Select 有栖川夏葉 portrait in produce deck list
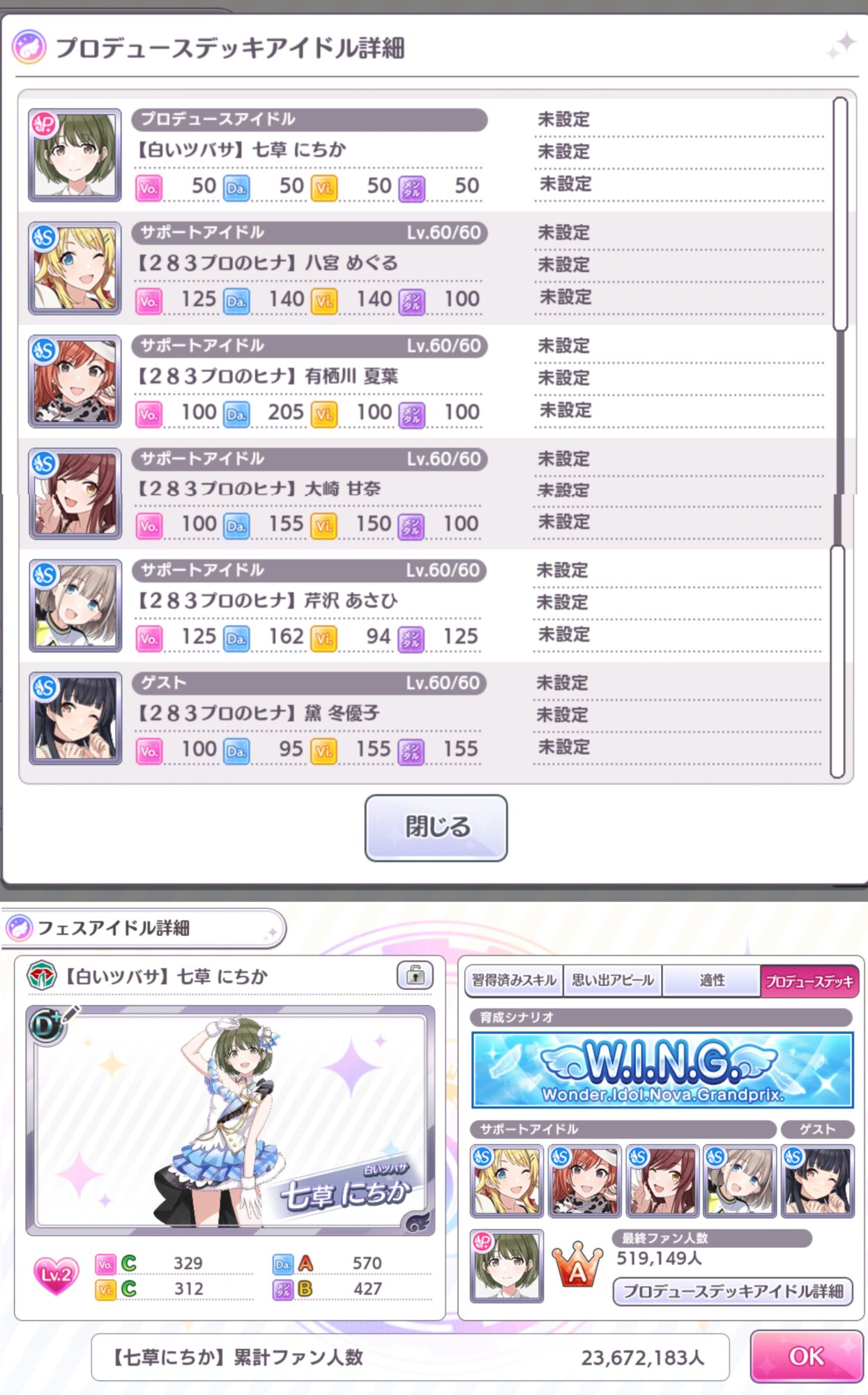Screen dimensions: 868x1395 [75, 382]
